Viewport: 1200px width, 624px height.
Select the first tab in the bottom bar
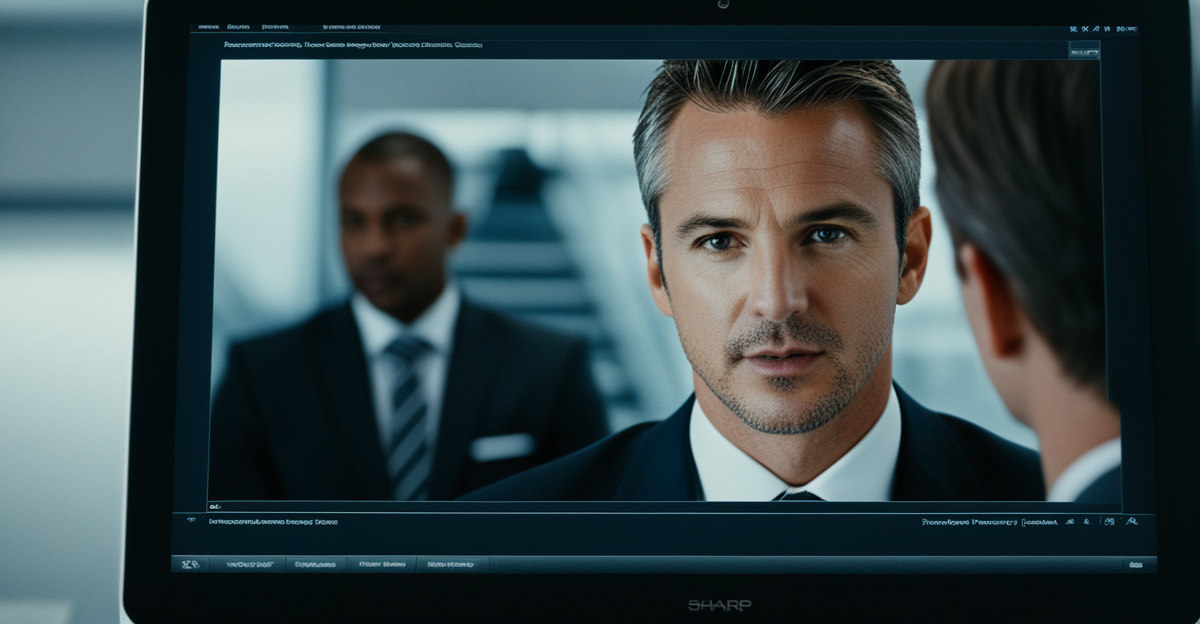[x=249, y=564]
